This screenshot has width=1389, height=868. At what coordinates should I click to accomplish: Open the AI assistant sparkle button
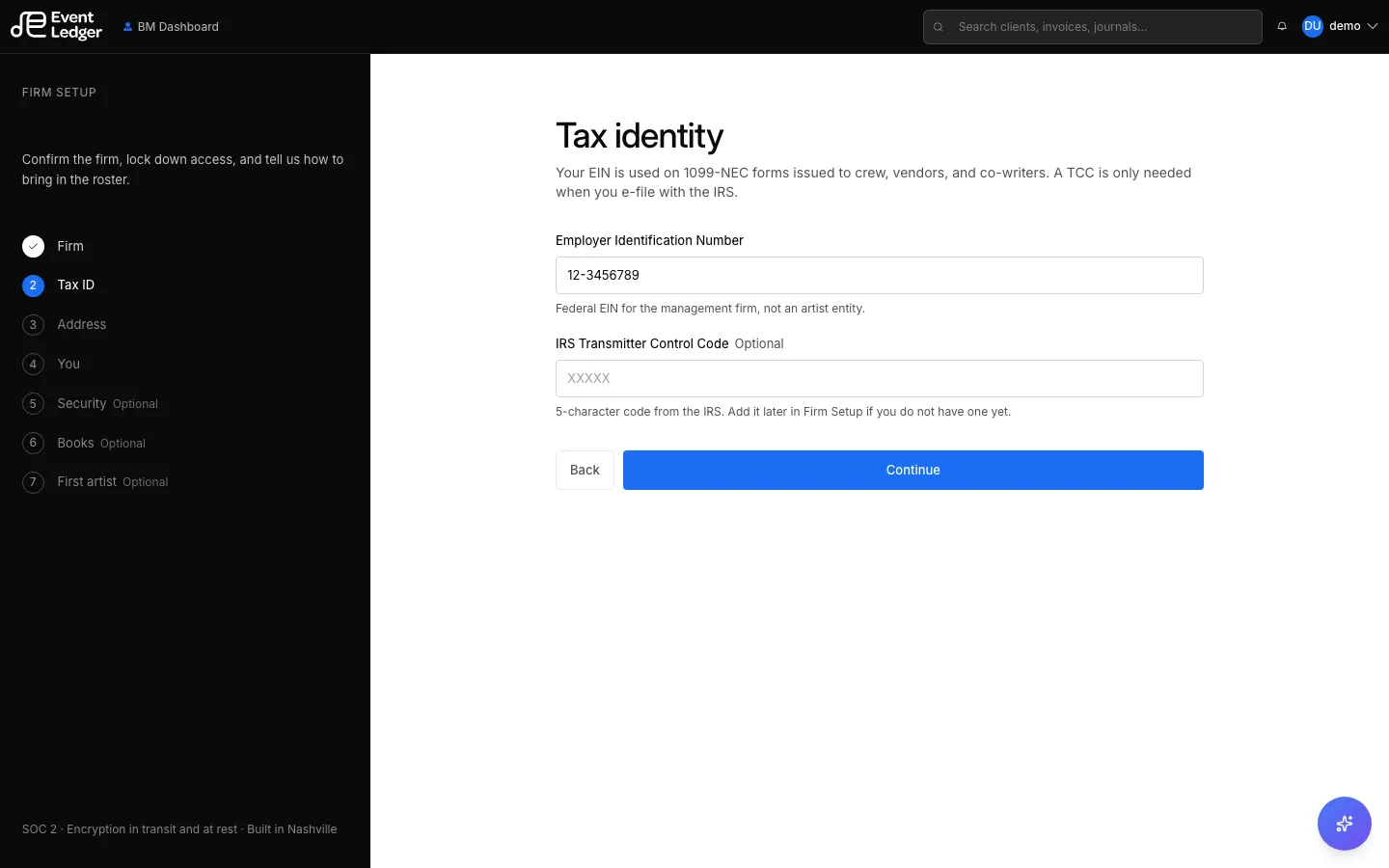coord(1345,824)
